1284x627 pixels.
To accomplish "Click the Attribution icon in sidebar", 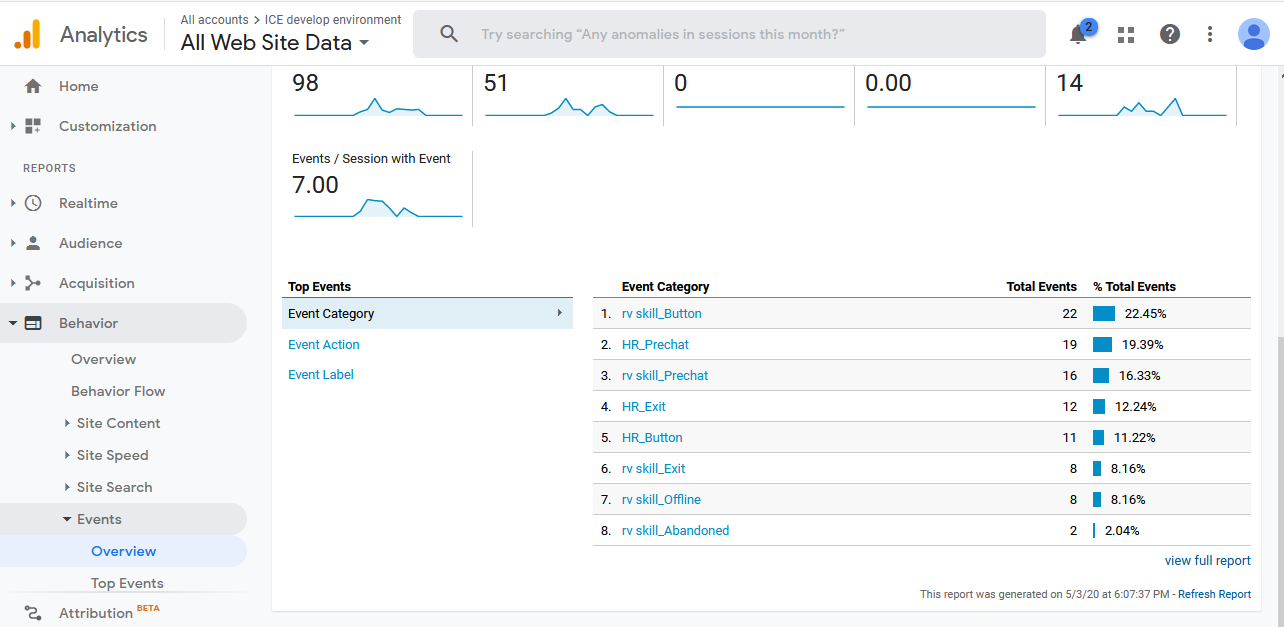I will click(x=33, y=613).
